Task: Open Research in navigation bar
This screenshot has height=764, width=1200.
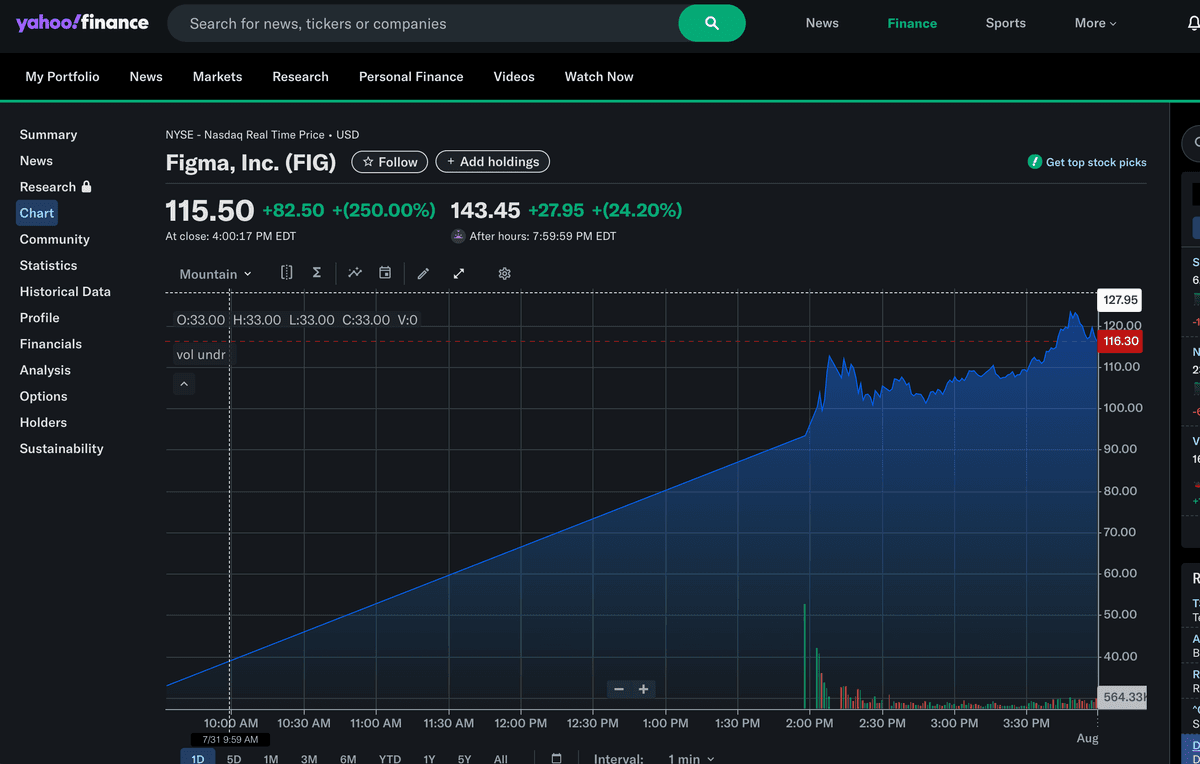Action: pyautogui.click(x=300, y=76)
